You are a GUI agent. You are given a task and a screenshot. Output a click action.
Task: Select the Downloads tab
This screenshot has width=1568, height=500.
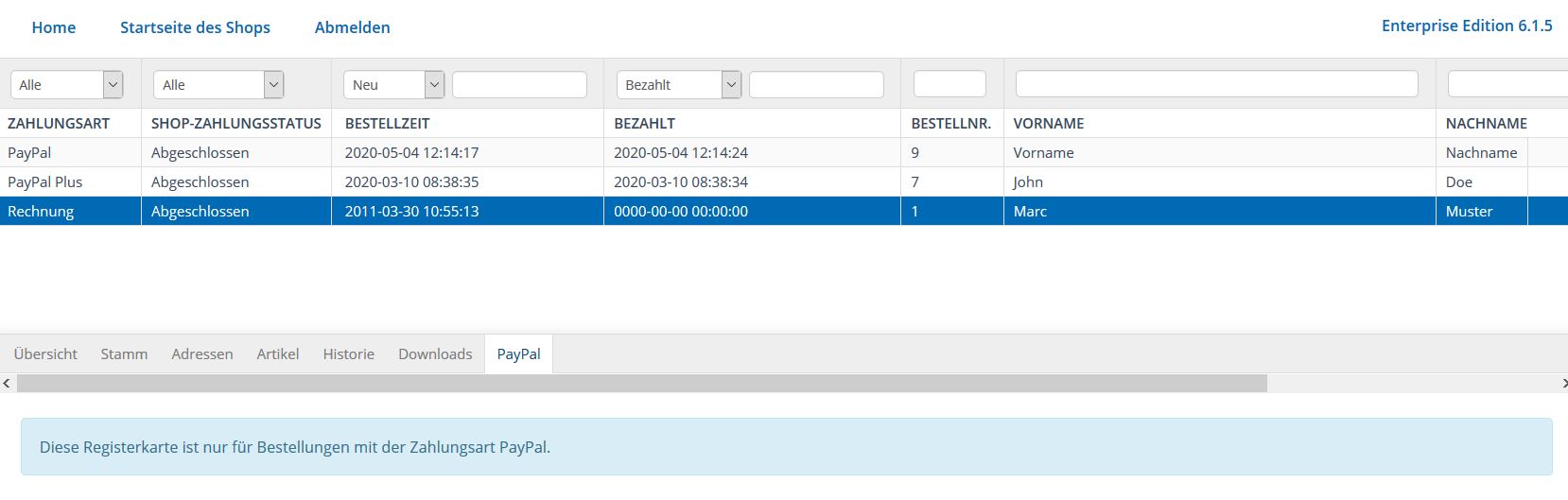[x=435, y=353]
